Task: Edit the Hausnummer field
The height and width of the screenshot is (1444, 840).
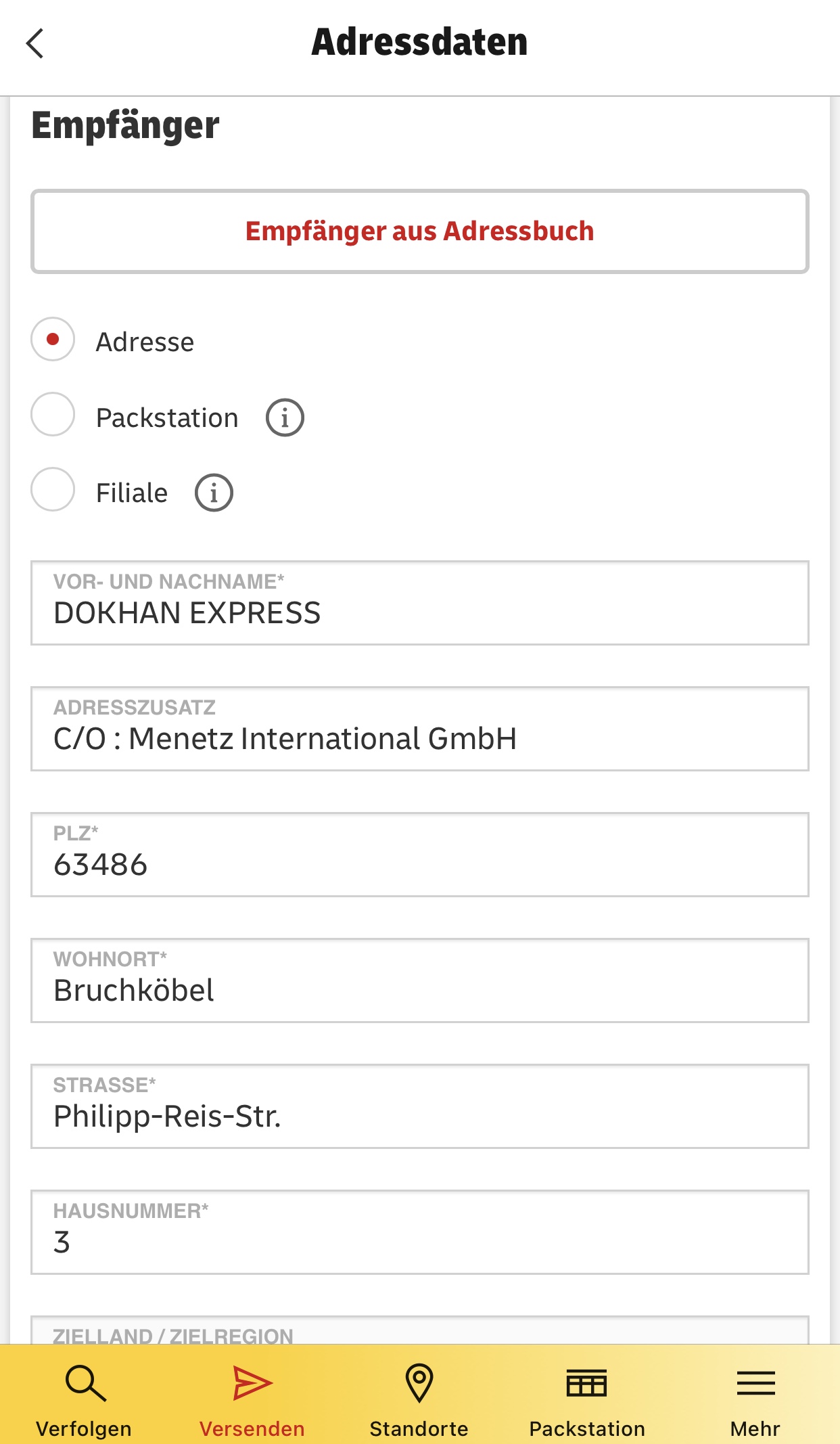Action: click(419, 1233)
